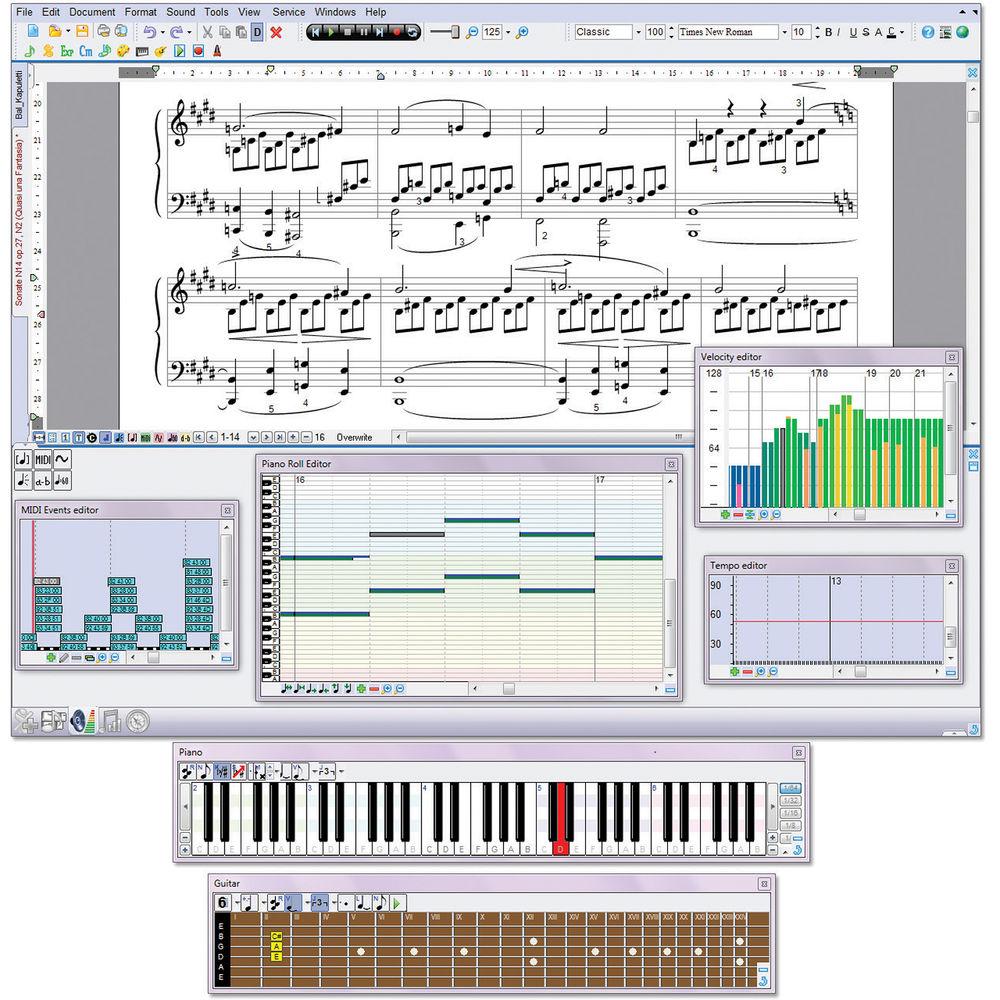Screen dimensions: 1000x1000
Task: Click the Help question mark icon on toolbar
Action: (x=928, y=32)
